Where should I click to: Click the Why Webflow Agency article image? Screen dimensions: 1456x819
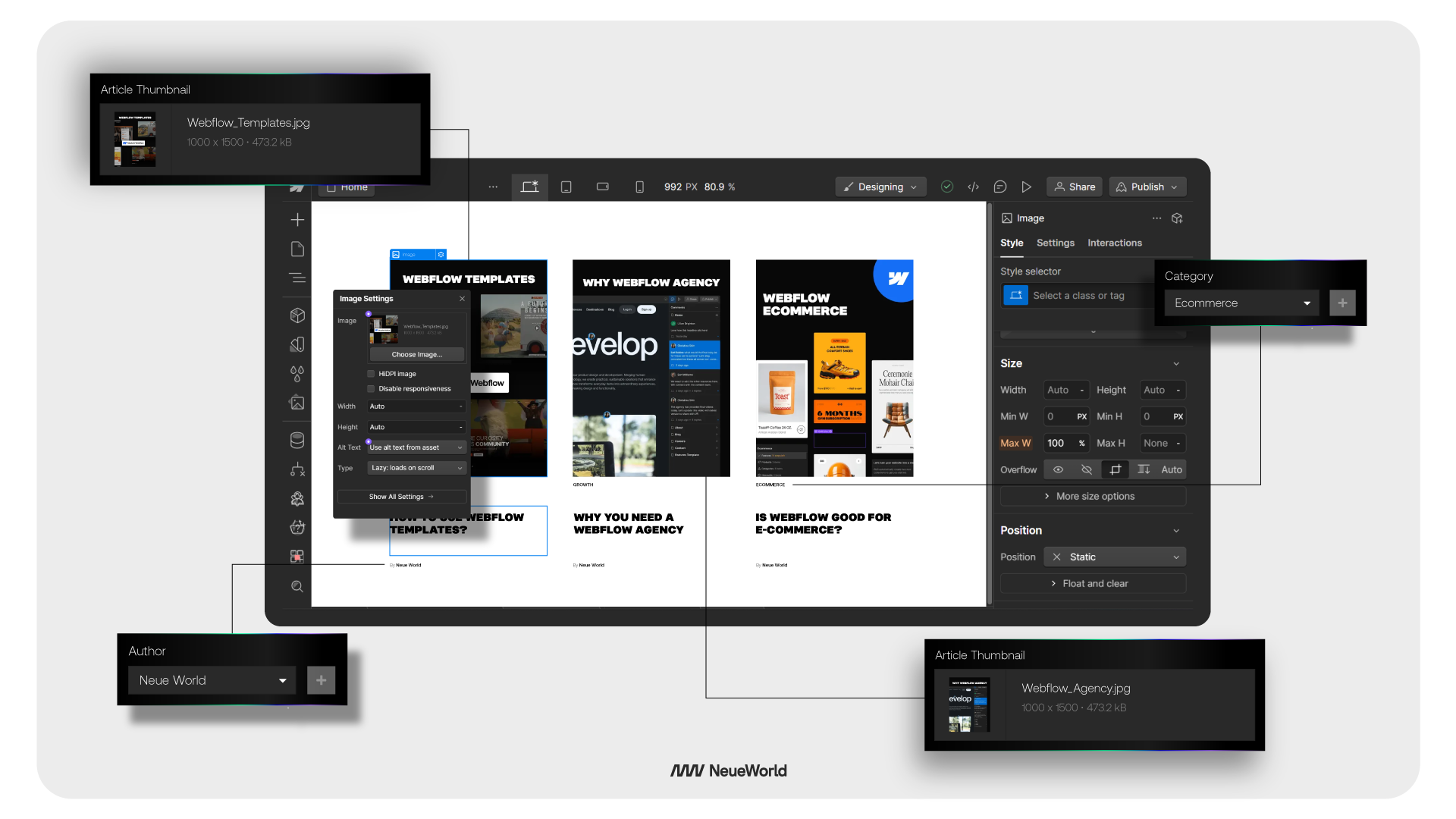(x=651, y=369)
